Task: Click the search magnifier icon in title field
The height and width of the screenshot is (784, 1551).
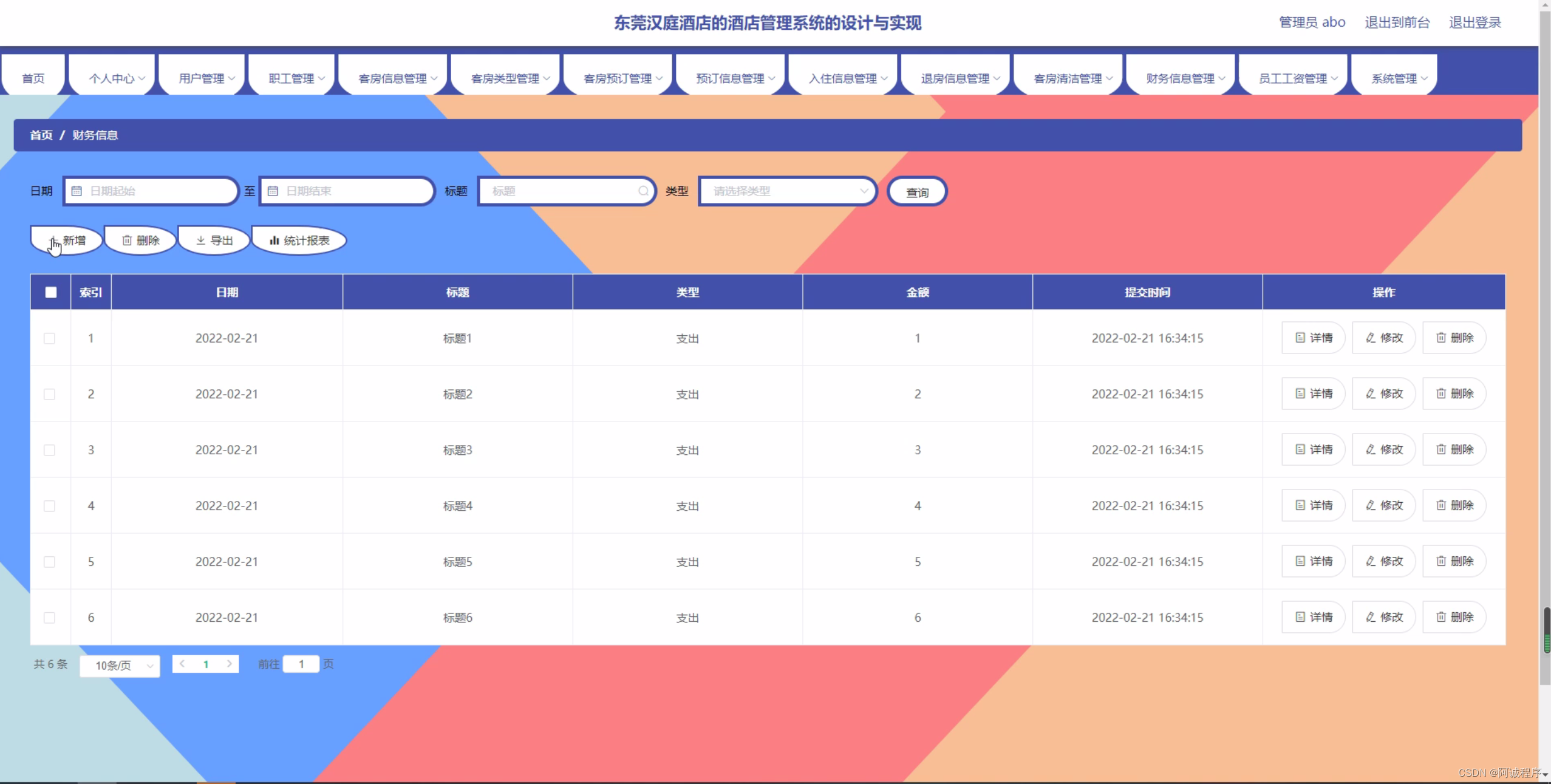Action: pos(643,191)
